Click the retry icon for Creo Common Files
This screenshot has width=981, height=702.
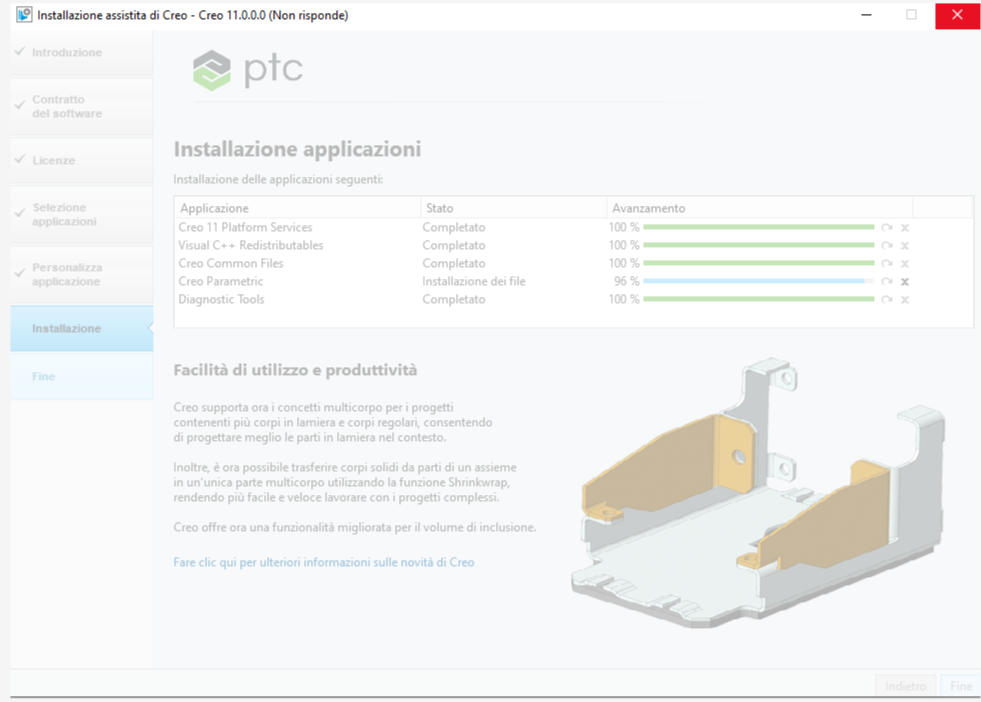click(x=887, y=263)
